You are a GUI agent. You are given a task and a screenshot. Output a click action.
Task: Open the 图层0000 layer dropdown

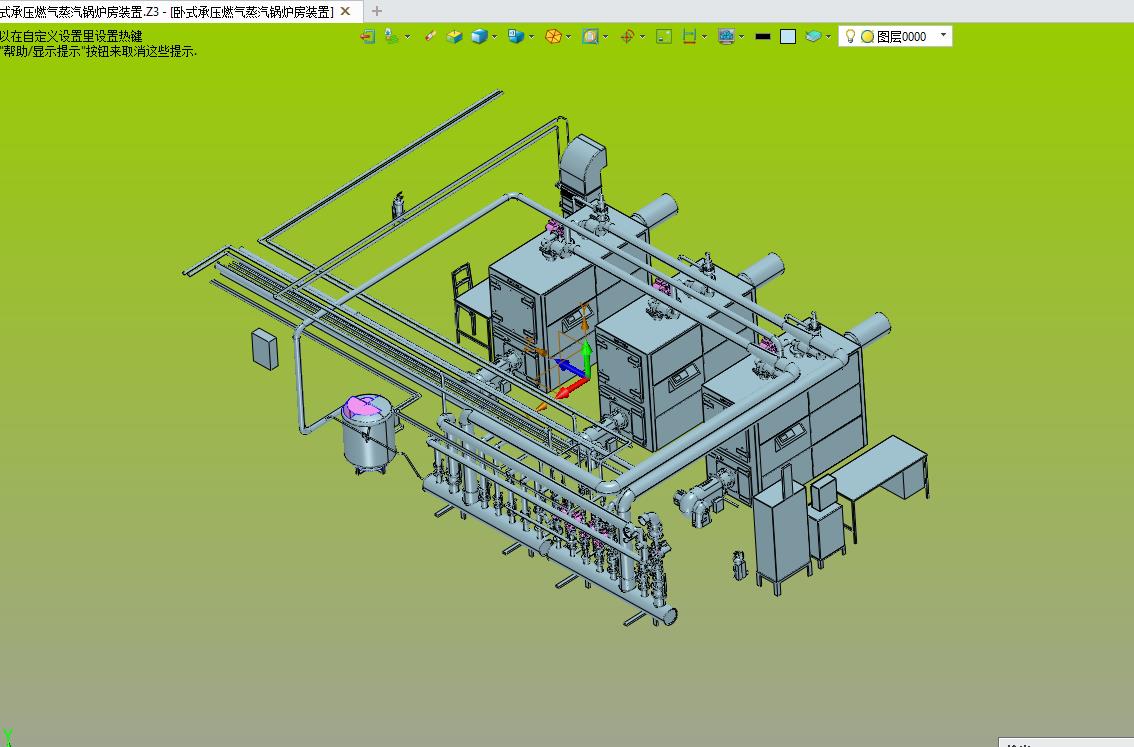point(943,35)
